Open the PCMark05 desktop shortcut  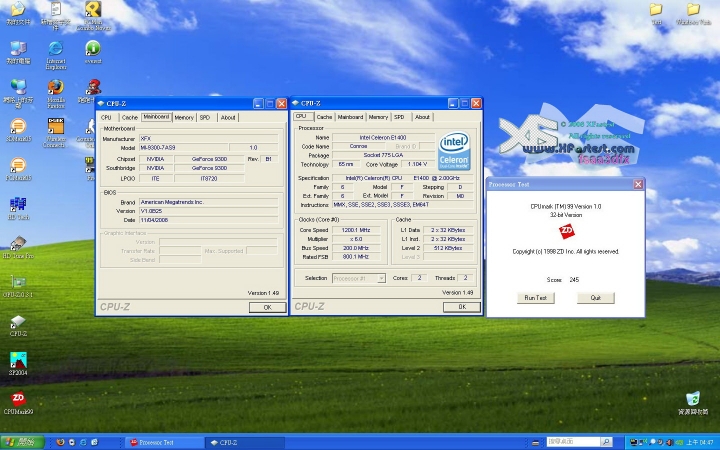click(18, 169)
